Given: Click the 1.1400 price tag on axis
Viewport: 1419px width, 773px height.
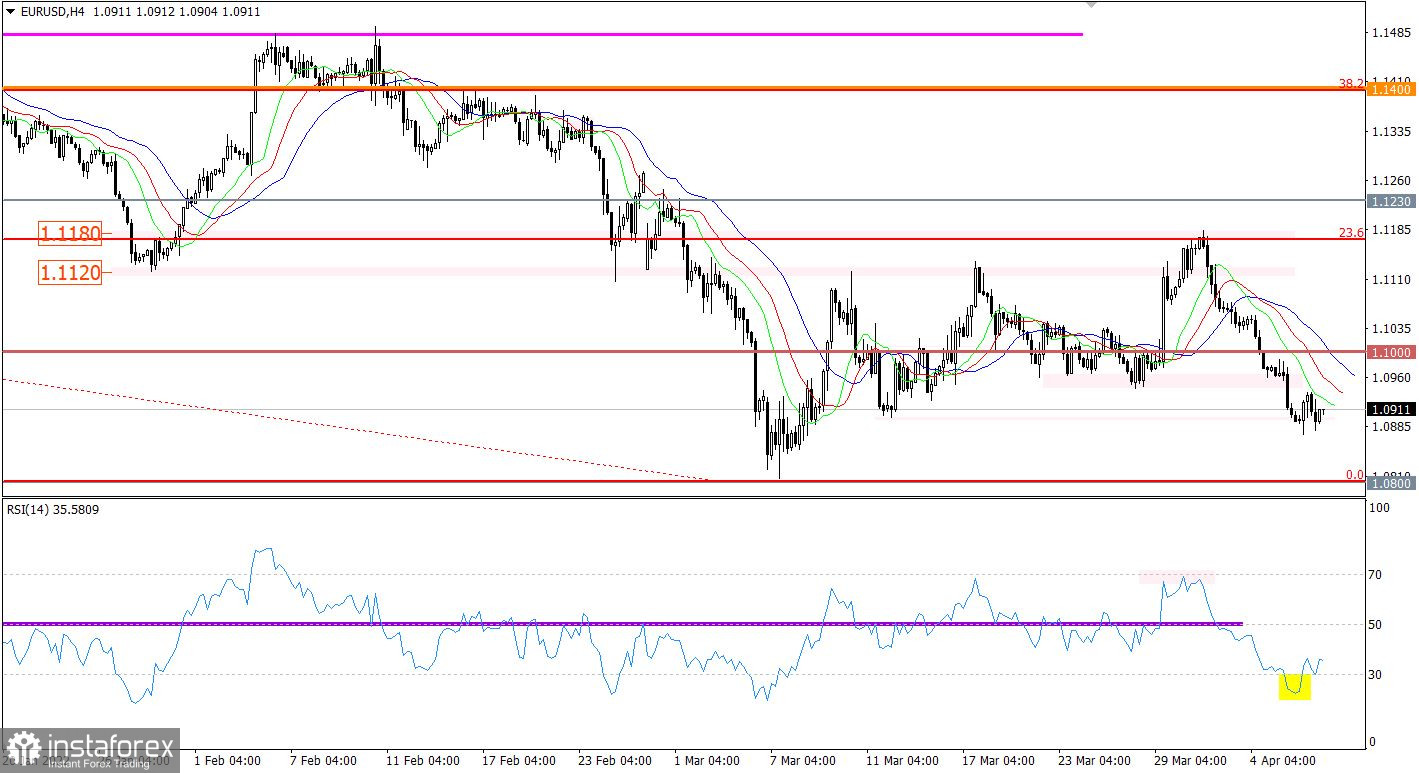Looking at the screenshot, I should [x=1391, y=90].
